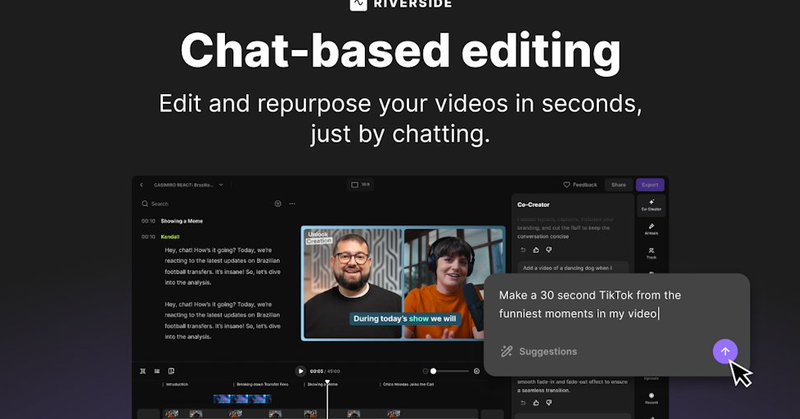This screenshot has height=419, width=800.
Task: Click the zoom-out icon beside zoom slider
Action: [x=426, y=371]
